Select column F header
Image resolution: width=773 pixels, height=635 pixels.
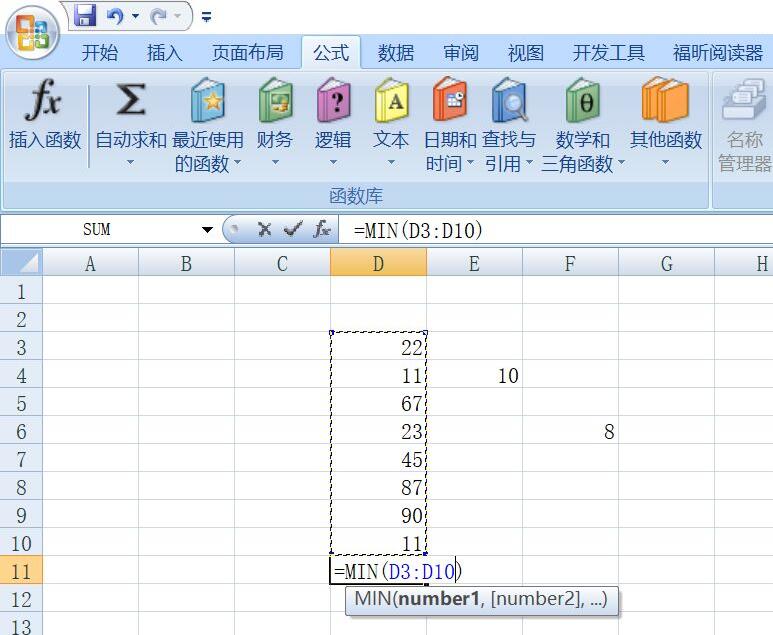pyautogui.click(x=570, y=263)
